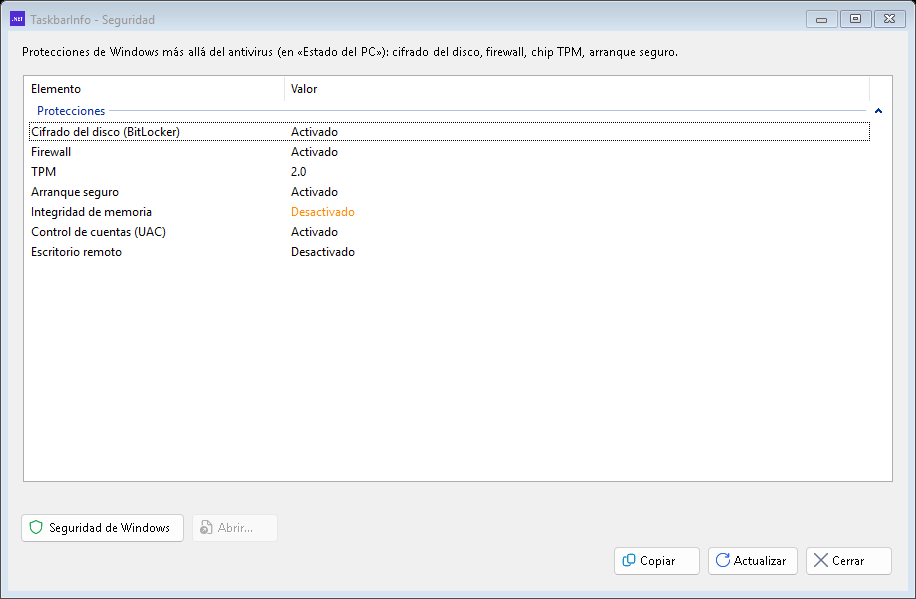Click the Activado value for Firewall

[x=314, y=152]
